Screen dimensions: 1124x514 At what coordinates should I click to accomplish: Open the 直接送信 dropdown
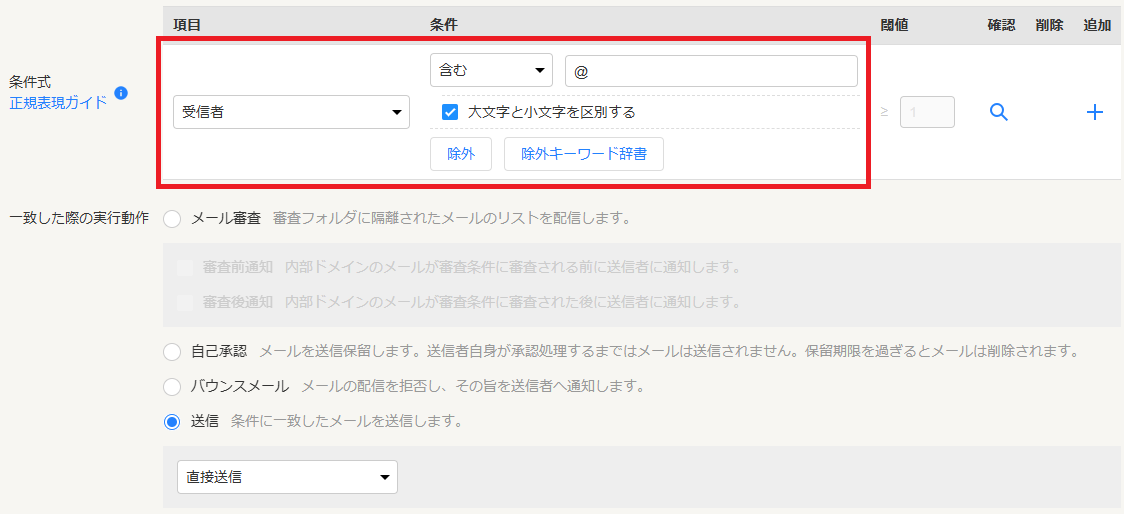point(287,477)
